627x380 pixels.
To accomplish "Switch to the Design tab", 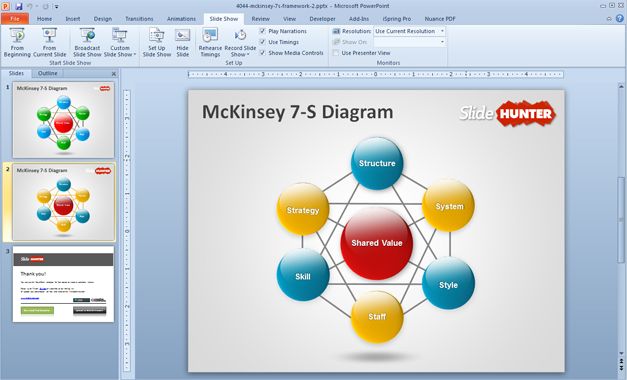I will pyautogui.click(x=103, y=19).
